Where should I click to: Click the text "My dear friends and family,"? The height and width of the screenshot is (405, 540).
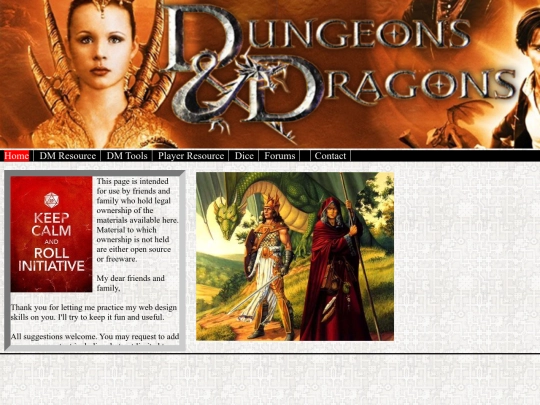pyautogui.click(x=131, y=283)
